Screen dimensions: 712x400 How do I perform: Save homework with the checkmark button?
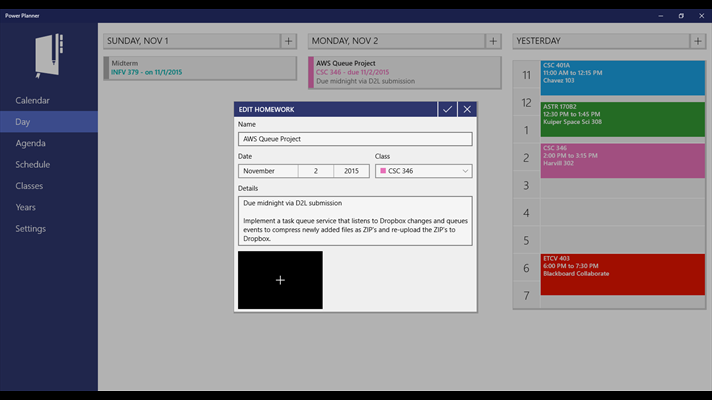pyautogui.click(x=447, y=109)
